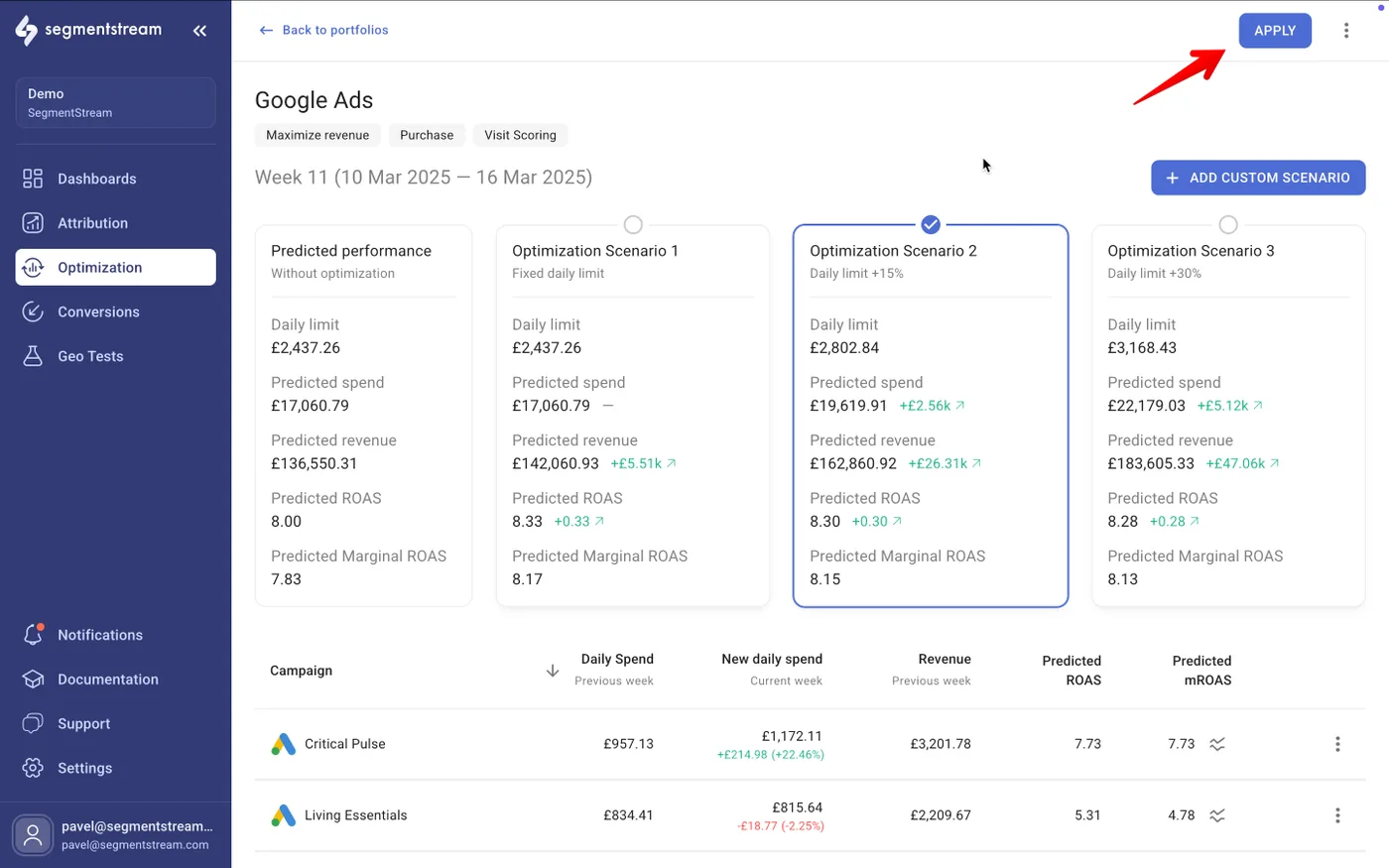Go to Dashboards in sidebar
The width and height of the screenshot is (1389, 868).
point(96,179)
